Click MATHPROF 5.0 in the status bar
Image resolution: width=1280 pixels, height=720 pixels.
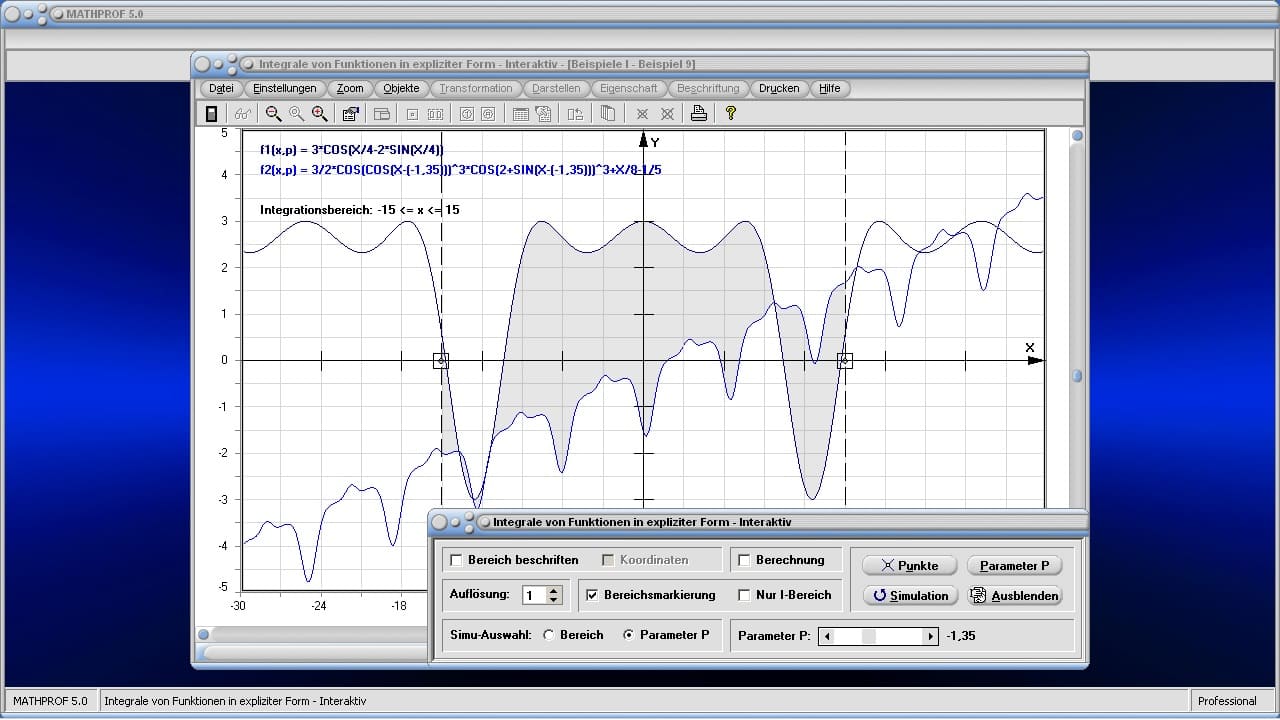pos(50,701)
